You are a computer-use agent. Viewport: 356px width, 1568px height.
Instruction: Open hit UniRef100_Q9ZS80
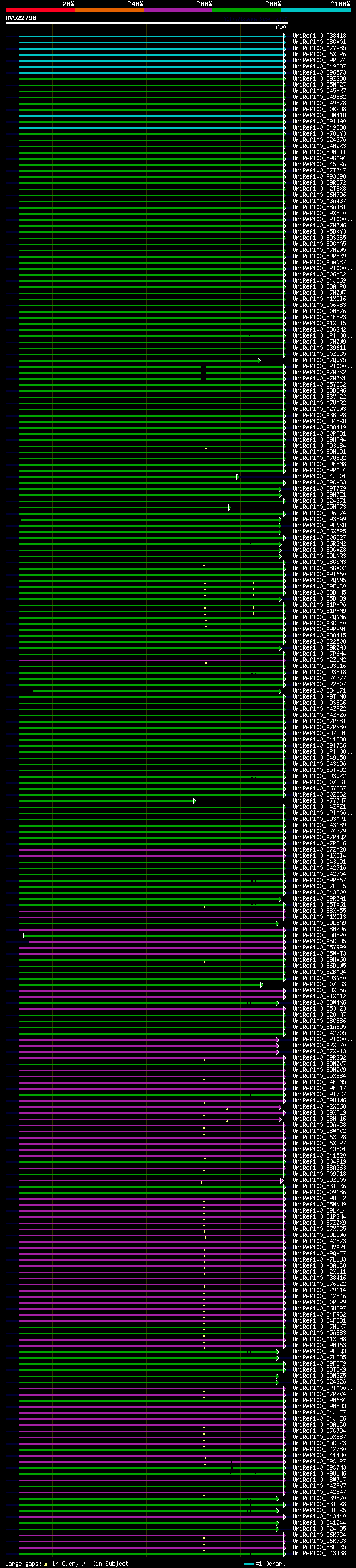(319, 78)
